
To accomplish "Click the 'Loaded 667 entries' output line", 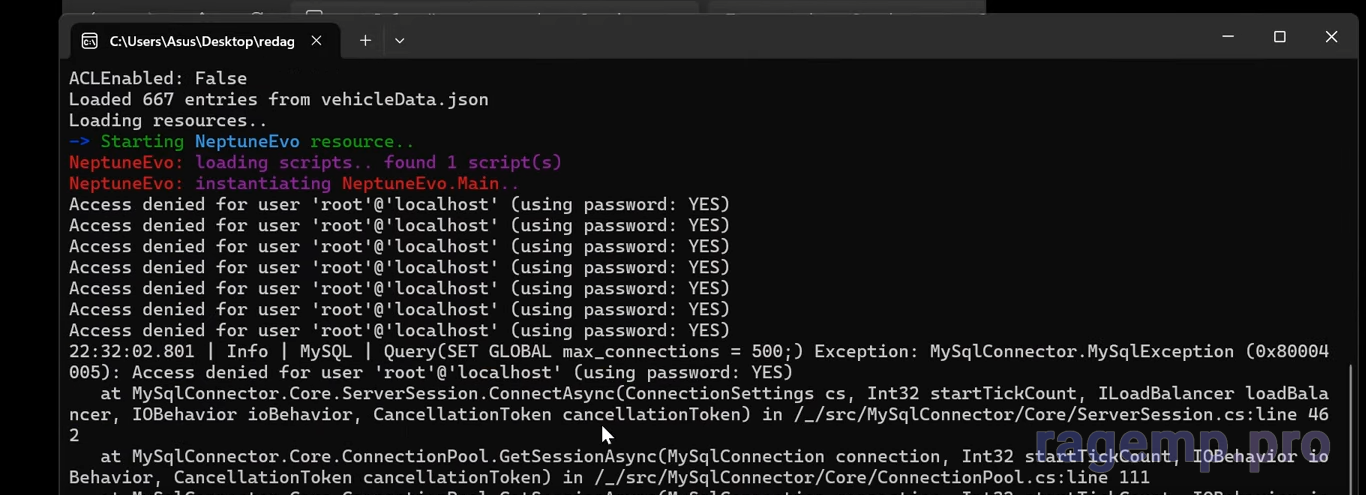I will (278, 99).
